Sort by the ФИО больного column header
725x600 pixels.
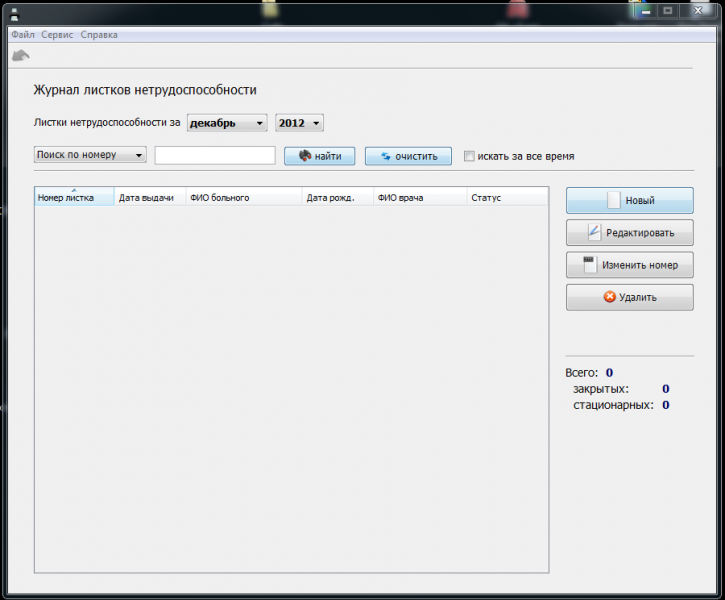pos(244,197)
